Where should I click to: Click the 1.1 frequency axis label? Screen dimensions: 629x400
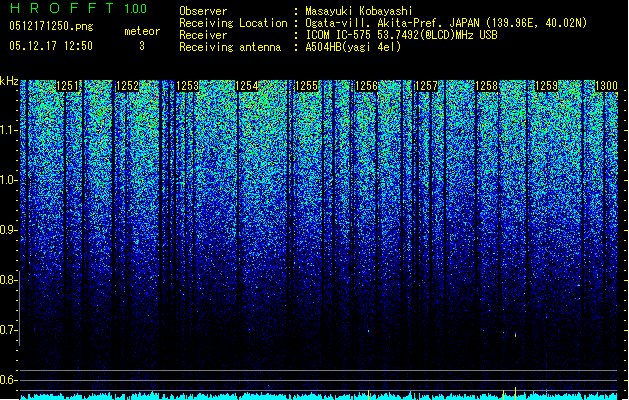point(8,130)
